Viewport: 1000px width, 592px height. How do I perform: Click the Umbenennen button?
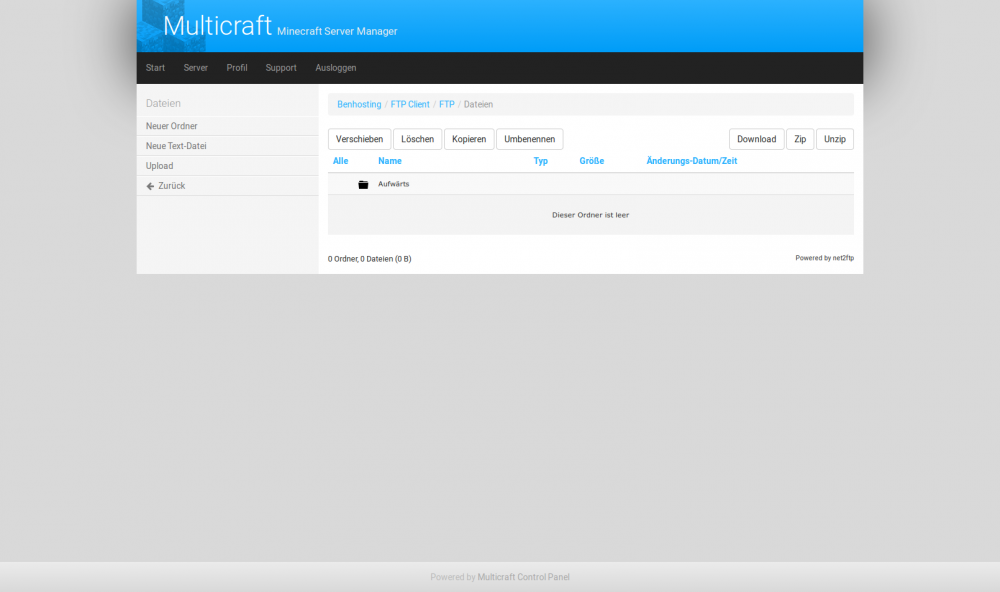click(530, 139)
